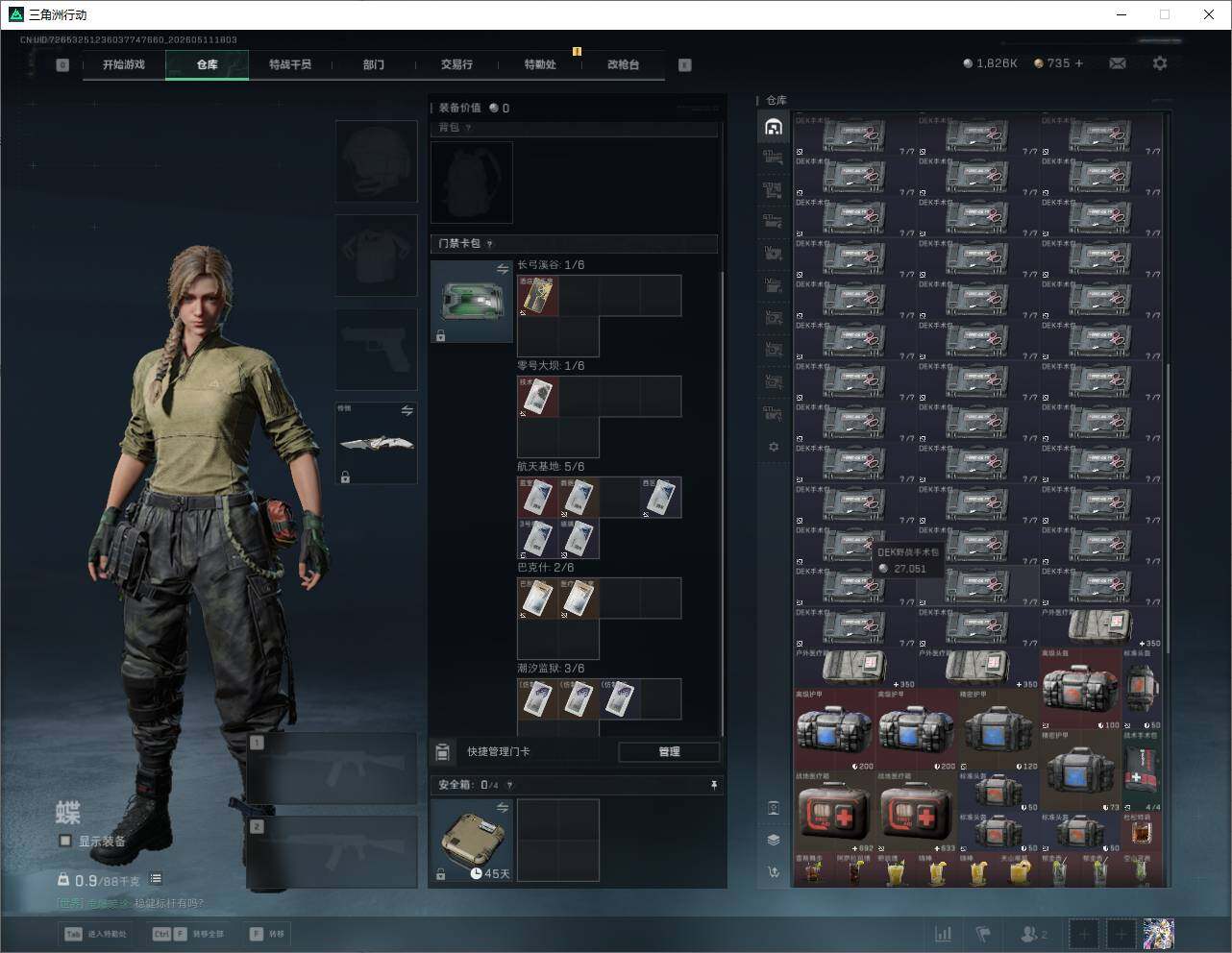Pin the safe box section
Screen dimensions: 1232x953
[x=713, y=785]
